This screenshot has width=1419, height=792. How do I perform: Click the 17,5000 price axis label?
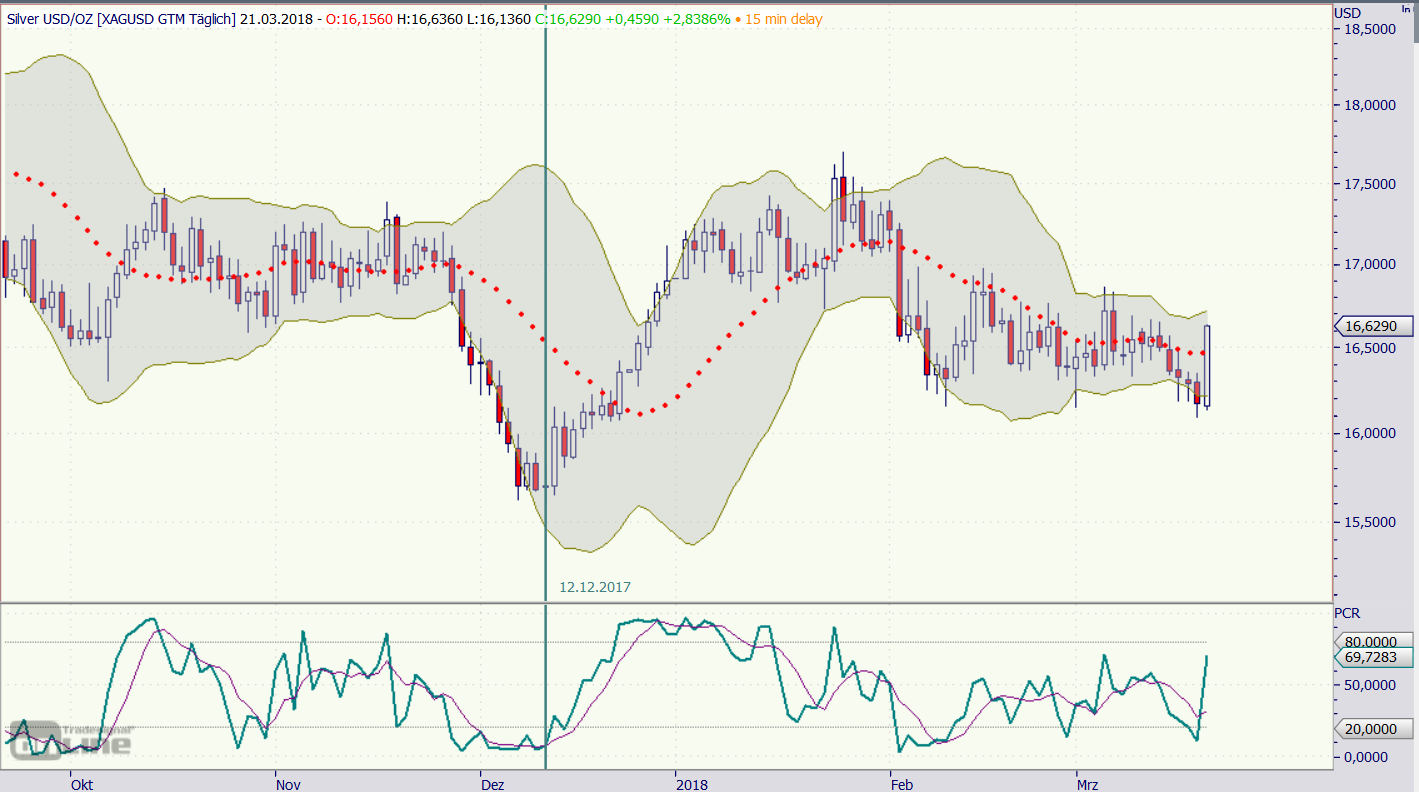click(x=1369, y=185)
